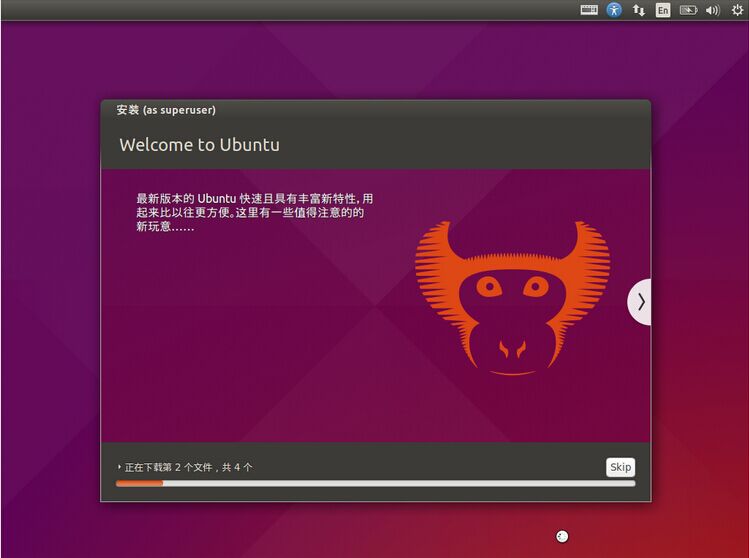Expand download details with the small triangle
749x558 pixels.
coord(119,467)
